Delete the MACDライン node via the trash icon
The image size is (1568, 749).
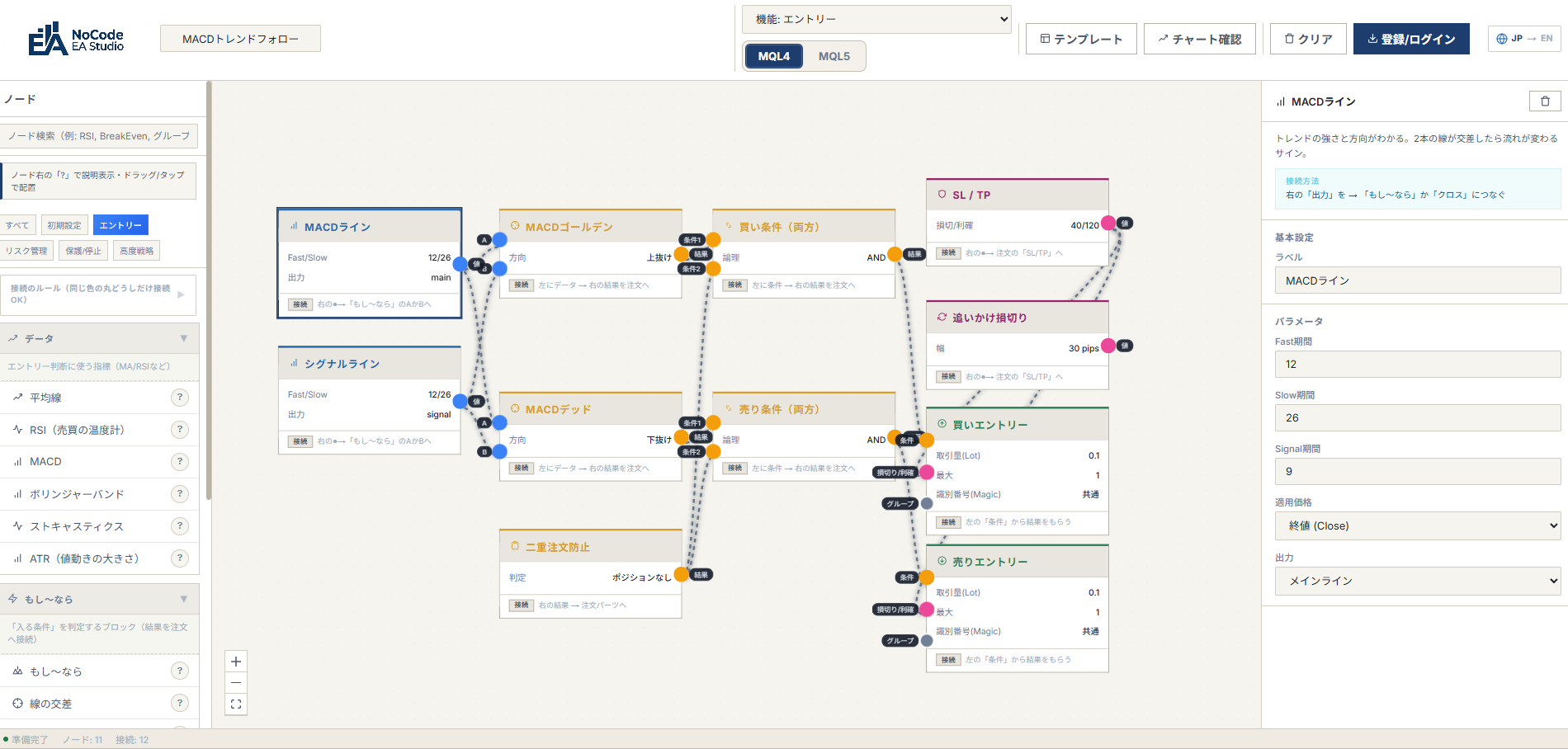click(1545, 101)
